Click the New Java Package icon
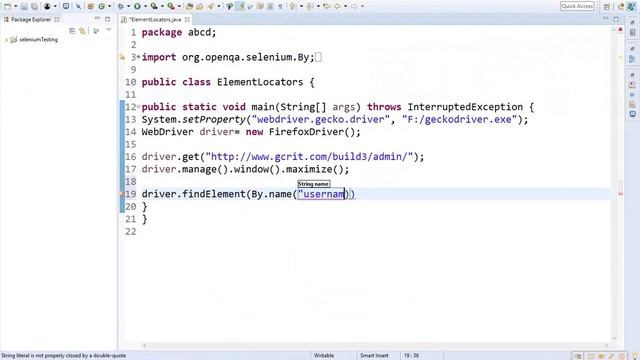The width and height of the screenshot is (640, 360). (x=91, y=7)
